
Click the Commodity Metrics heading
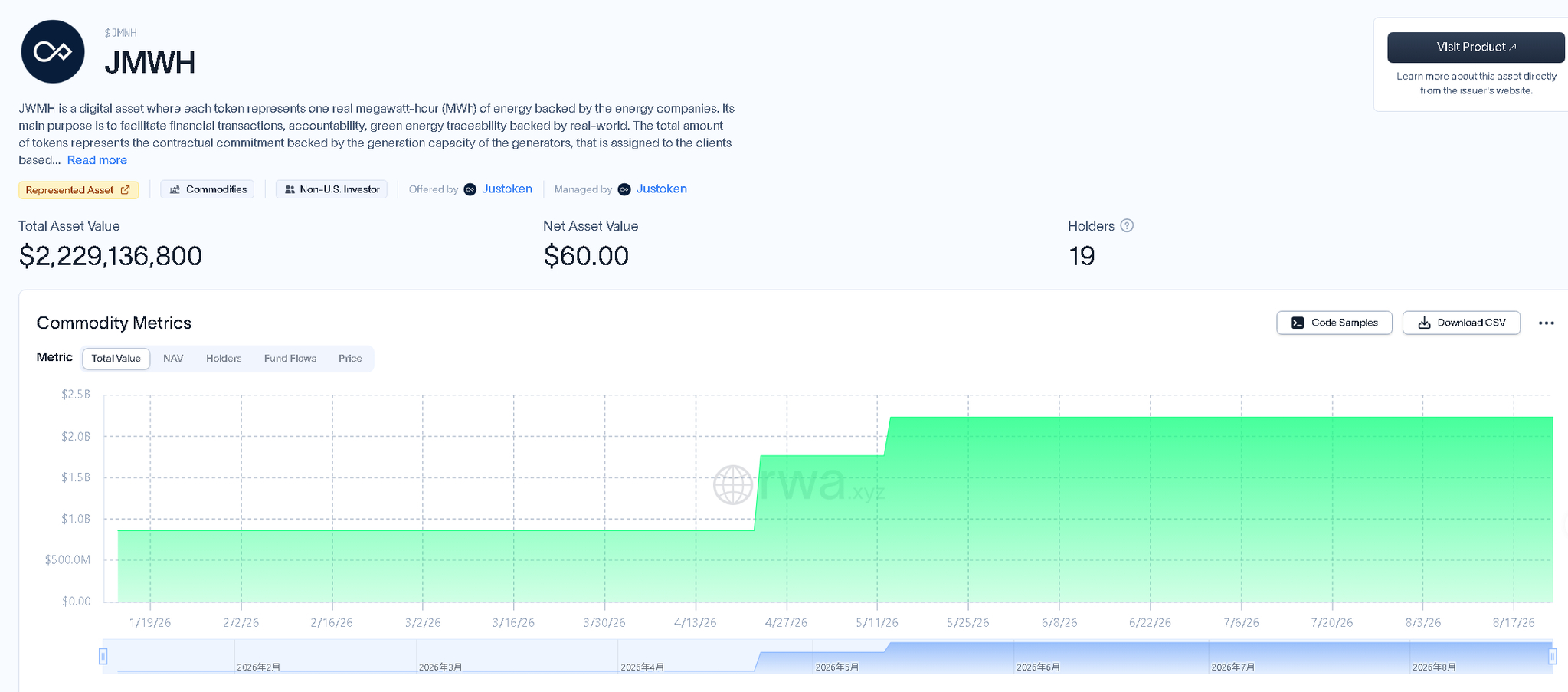tap(114, 323)
